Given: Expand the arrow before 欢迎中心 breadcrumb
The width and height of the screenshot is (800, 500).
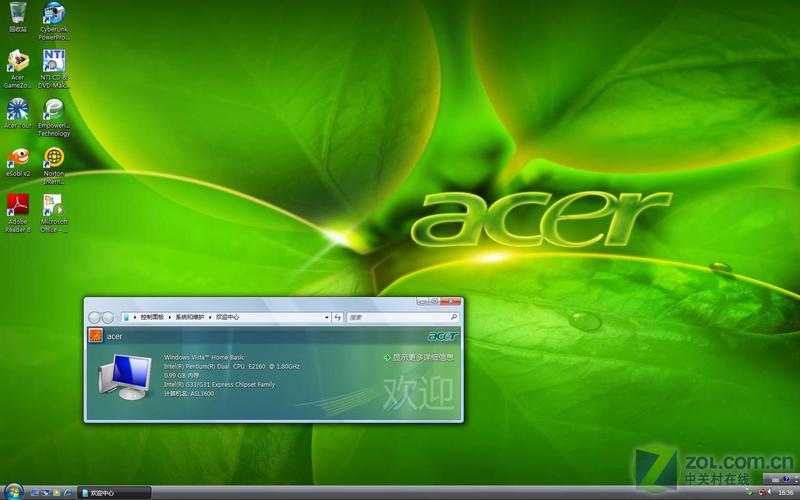Looking at the screenshot, I should pos(210,317).
